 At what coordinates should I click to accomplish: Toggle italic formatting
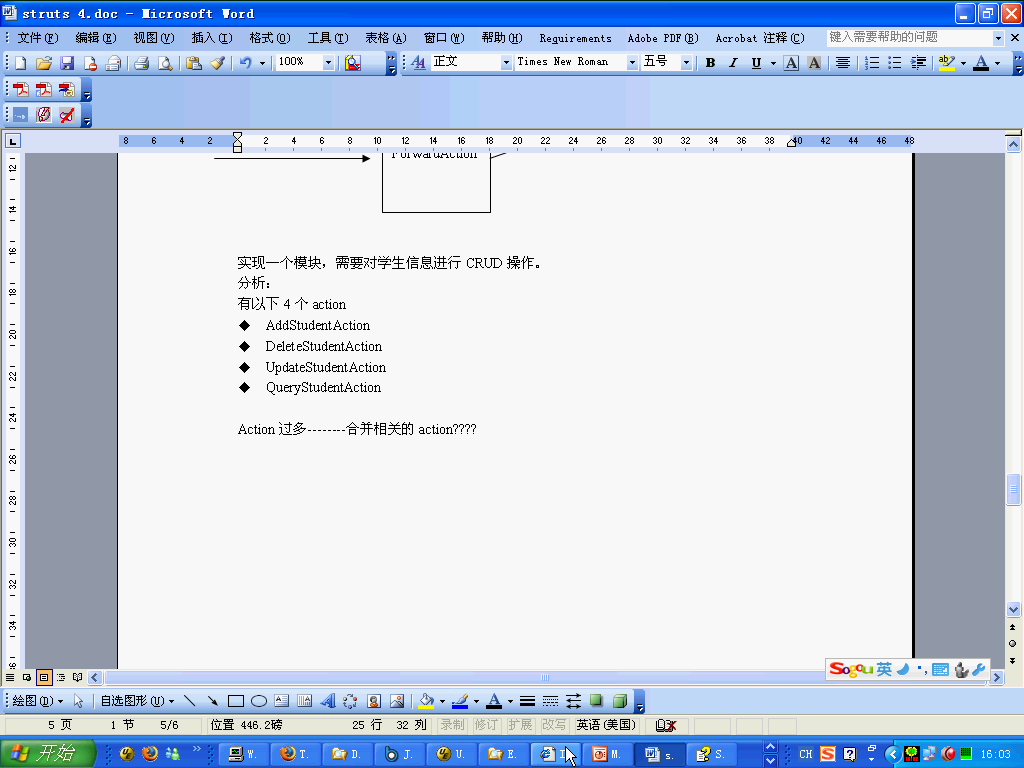733,63
